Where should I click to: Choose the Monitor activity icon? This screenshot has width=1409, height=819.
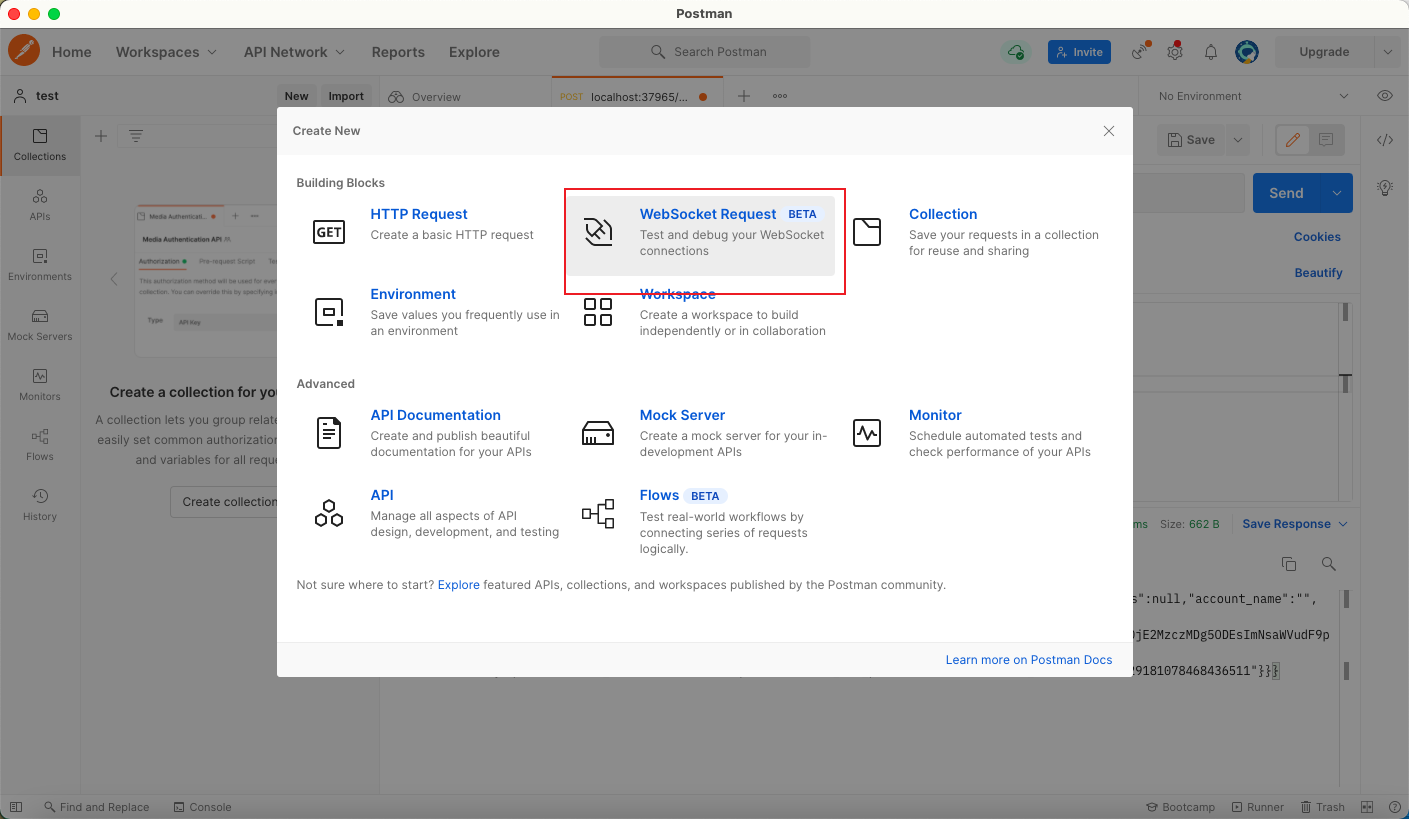pyautogui.click(x=867, y=433)
